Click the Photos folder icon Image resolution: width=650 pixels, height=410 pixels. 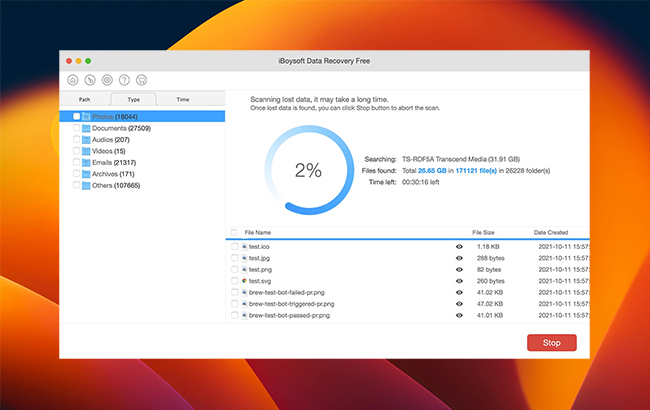point(86,116)
